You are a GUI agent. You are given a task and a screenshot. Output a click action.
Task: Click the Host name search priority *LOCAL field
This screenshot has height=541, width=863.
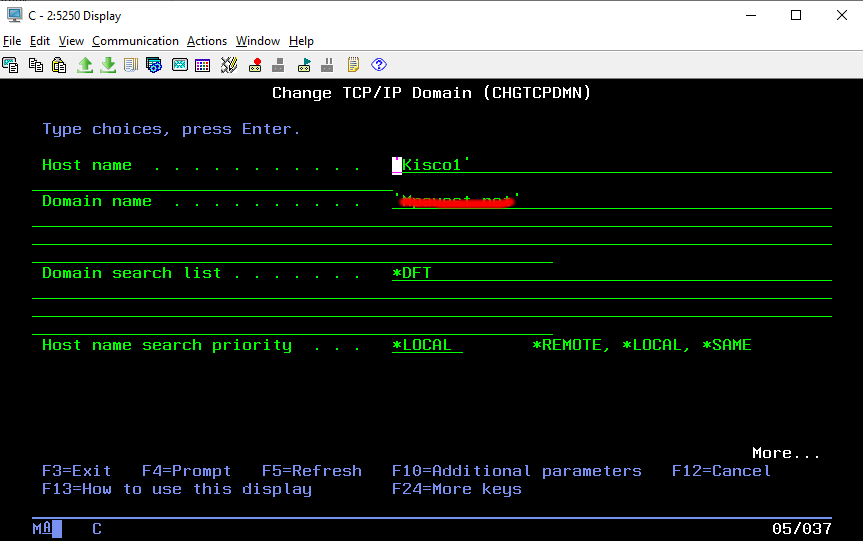(427, 345)
